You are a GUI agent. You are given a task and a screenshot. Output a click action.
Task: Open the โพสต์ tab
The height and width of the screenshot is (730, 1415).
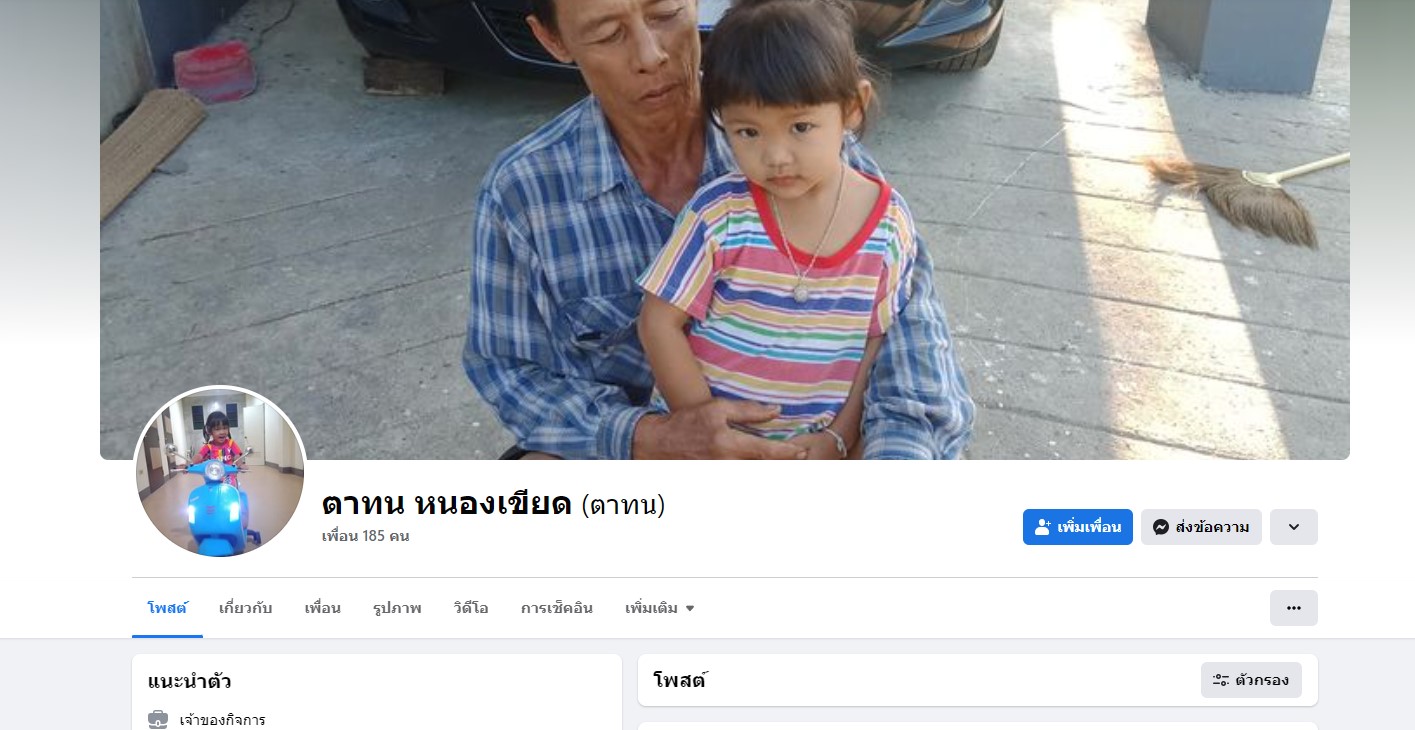[167, 608]
